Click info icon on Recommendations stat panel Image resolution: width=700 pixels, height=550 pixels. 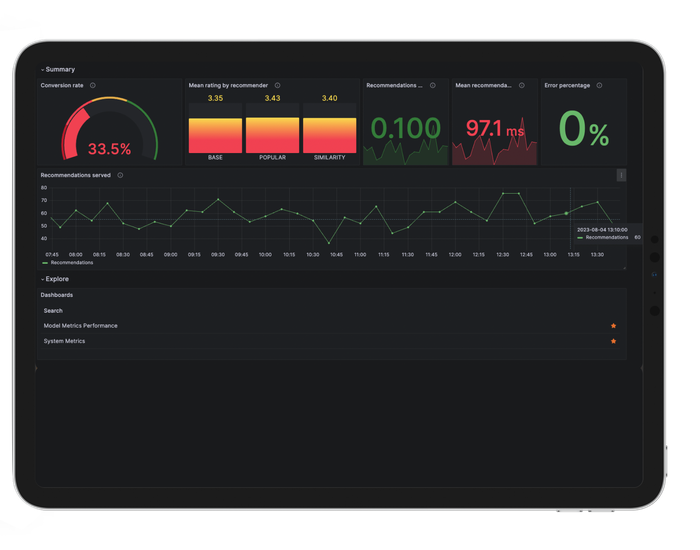[433, 86]
